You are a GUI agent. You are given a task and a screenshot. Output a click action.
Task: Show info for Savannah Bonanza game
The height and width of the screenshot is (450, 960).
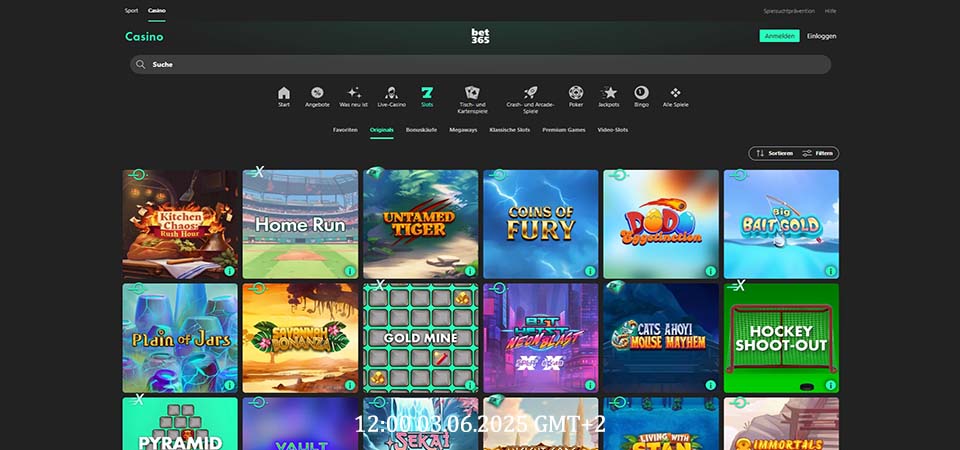(350, 385)
